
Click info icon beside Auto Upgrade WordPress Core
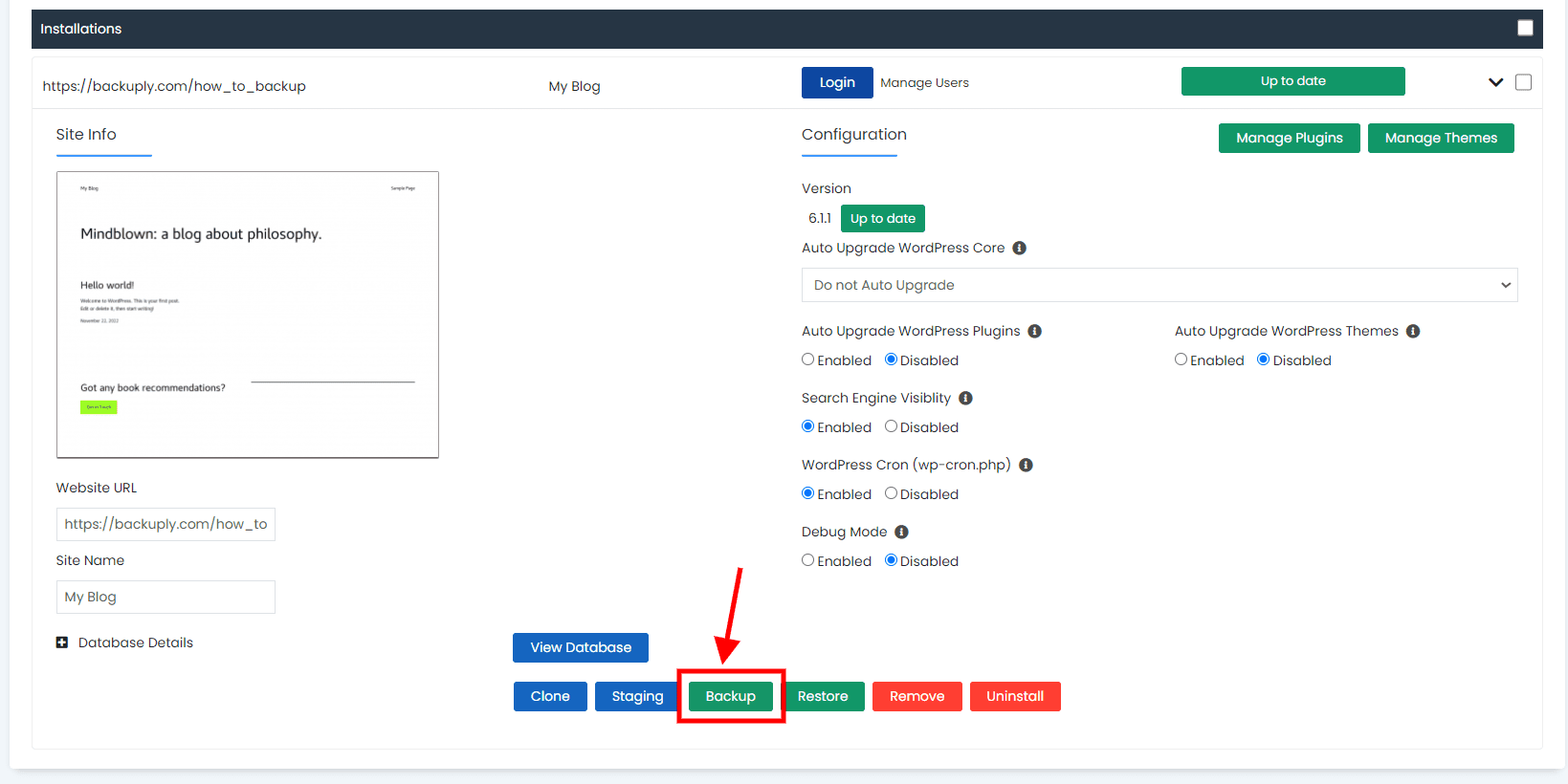[1019, 248]
